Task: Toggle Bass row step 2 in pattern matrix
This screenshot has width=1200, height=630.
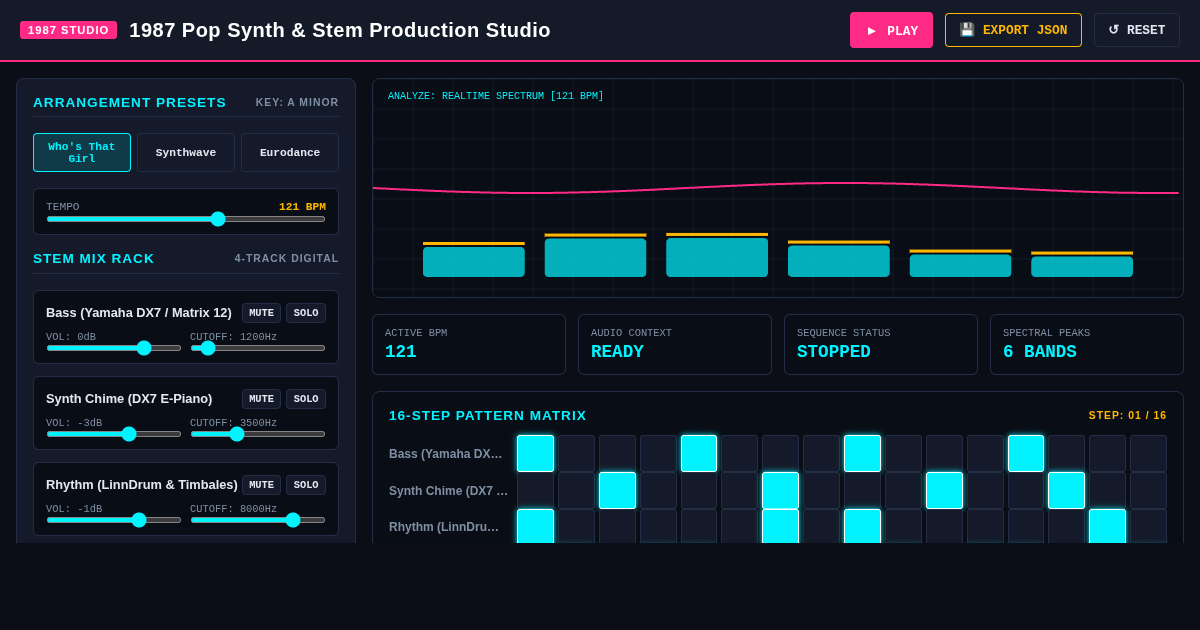Action: 576,453
